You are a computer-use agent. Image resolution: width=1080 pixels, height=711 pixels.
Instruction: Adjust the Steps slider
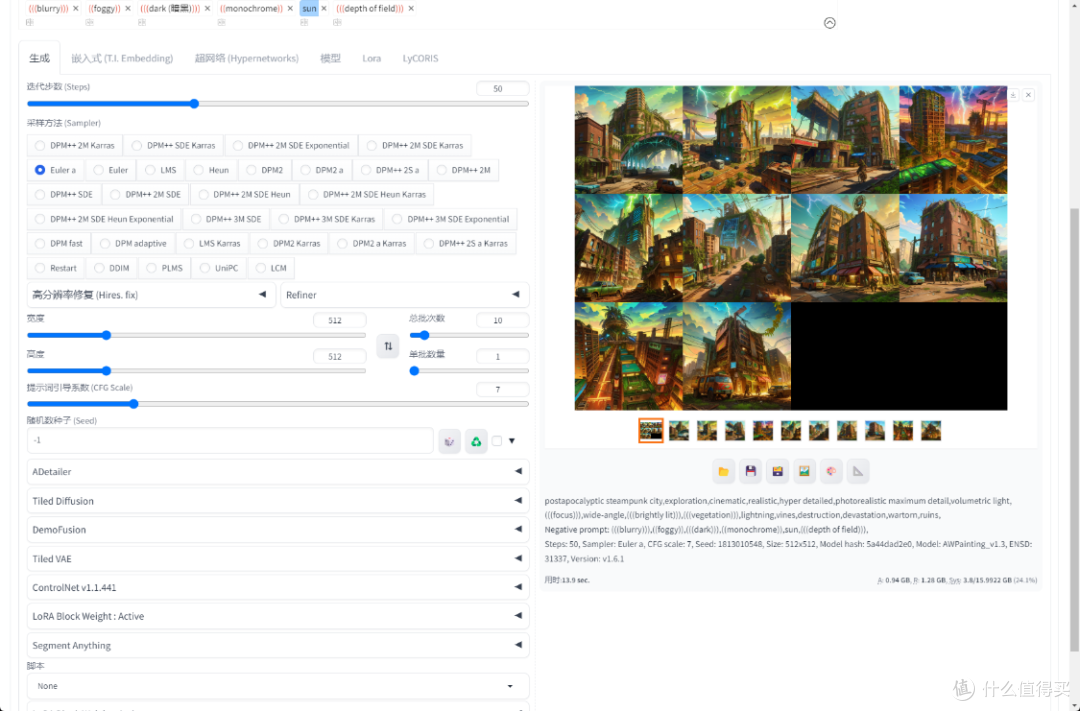(278, 104)
